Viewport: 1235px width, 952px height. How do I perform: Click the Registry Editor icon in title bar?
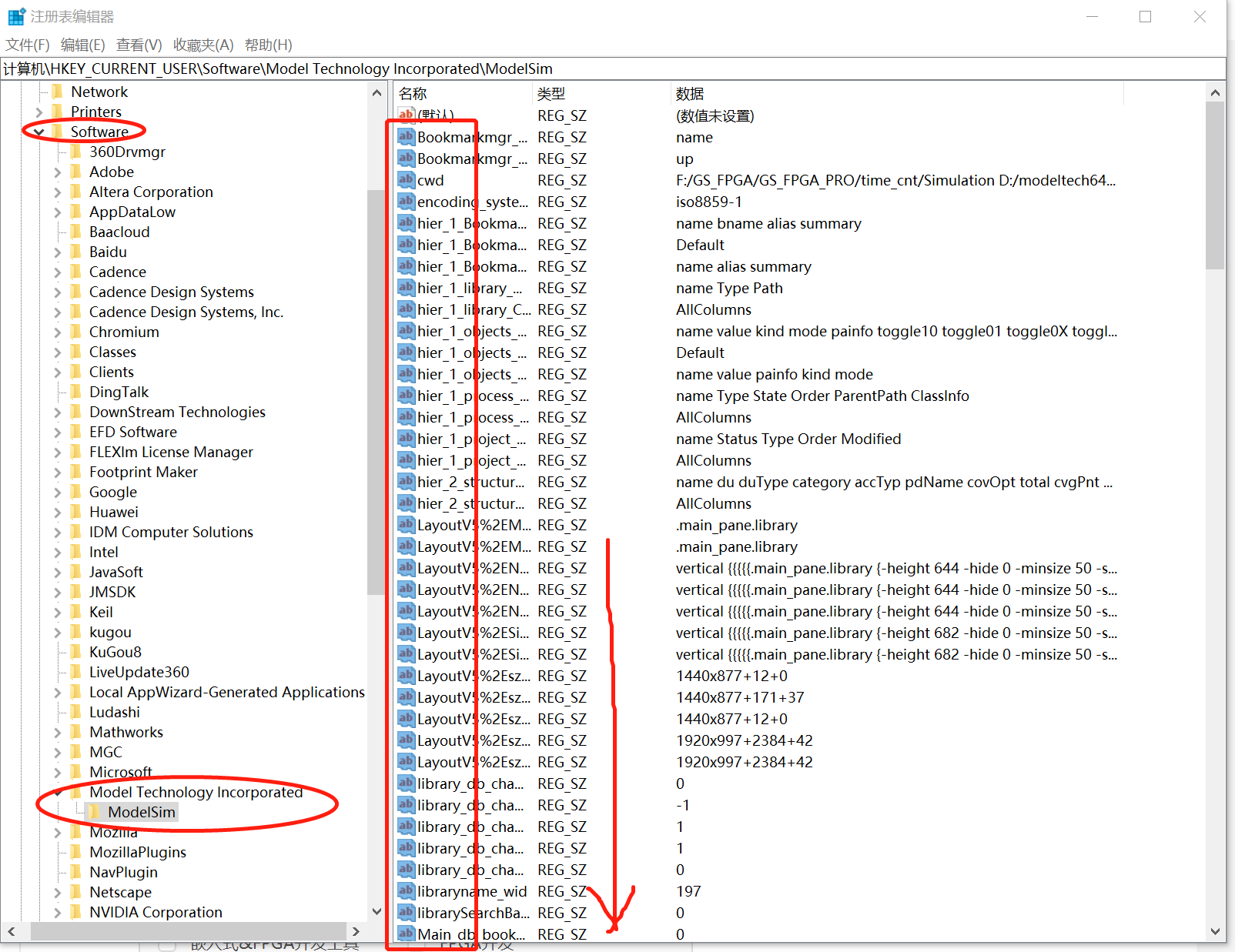[x=15, y=15]
